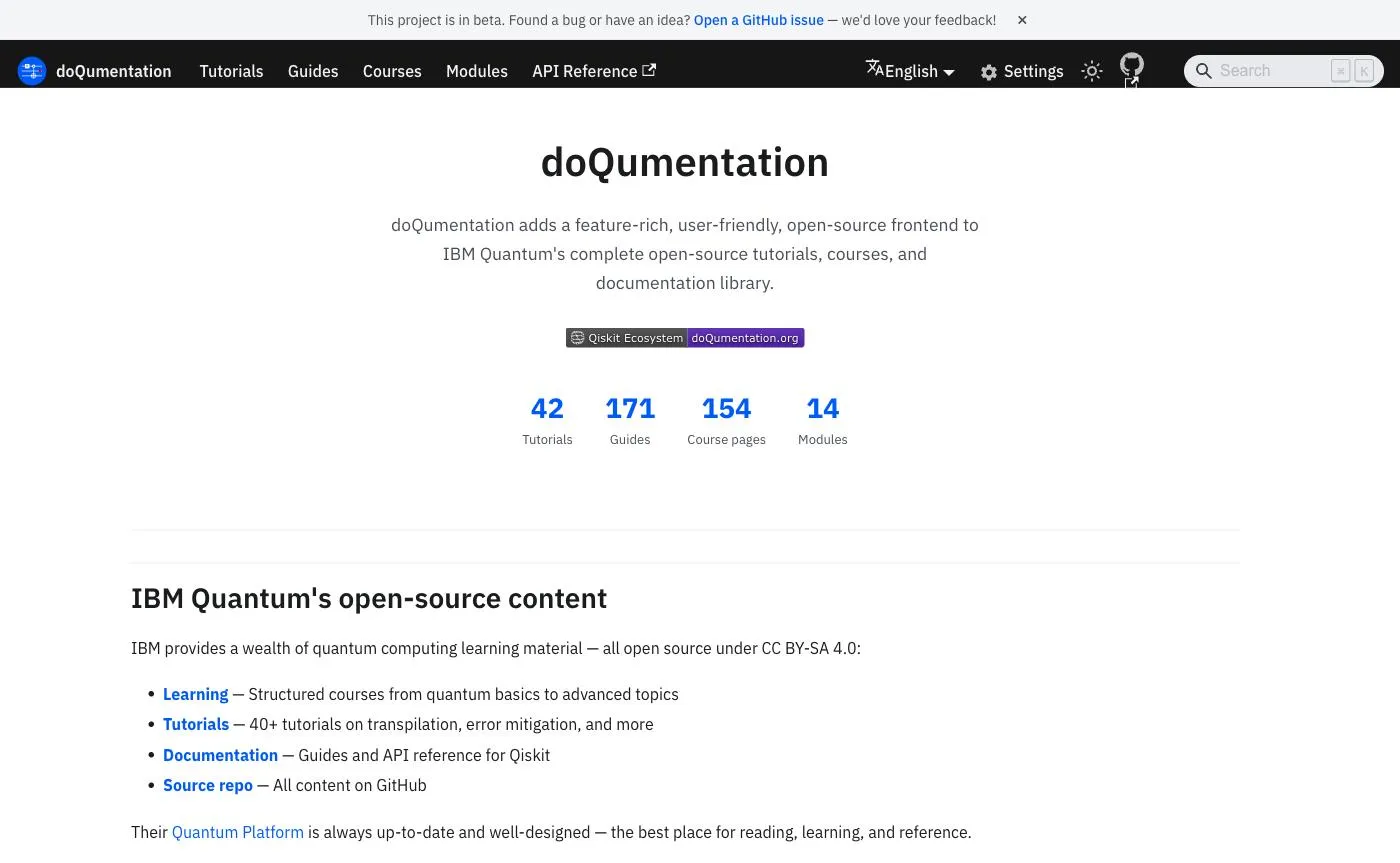
Task: Open the Source repo link
Action: [208, 785]
